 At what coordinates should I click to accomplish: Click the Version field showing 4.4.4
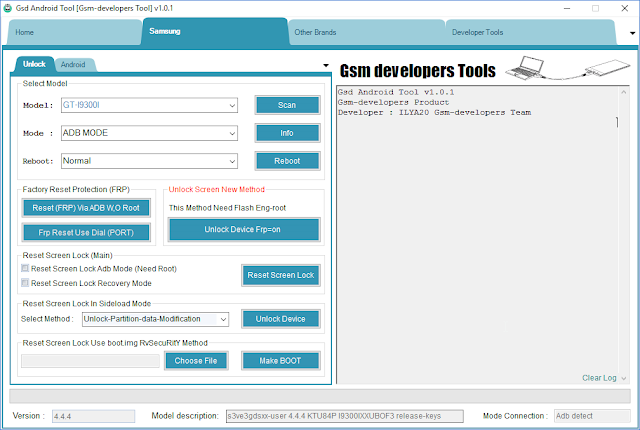(x=93, y=416)
